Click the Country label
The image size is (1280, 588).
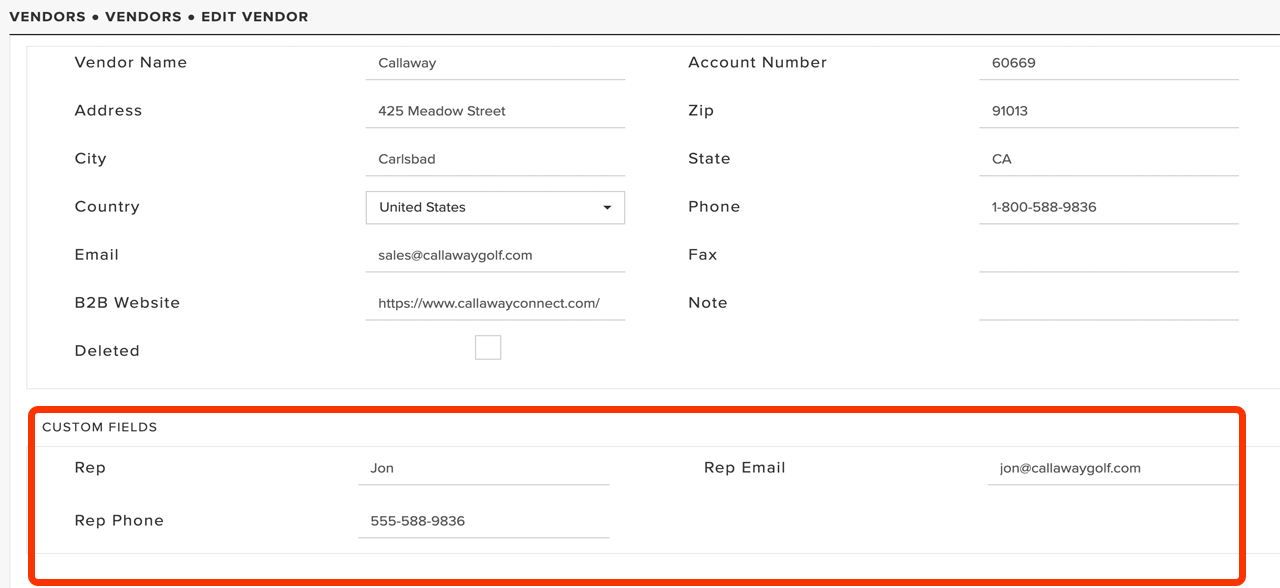click(x=107, y=206)
